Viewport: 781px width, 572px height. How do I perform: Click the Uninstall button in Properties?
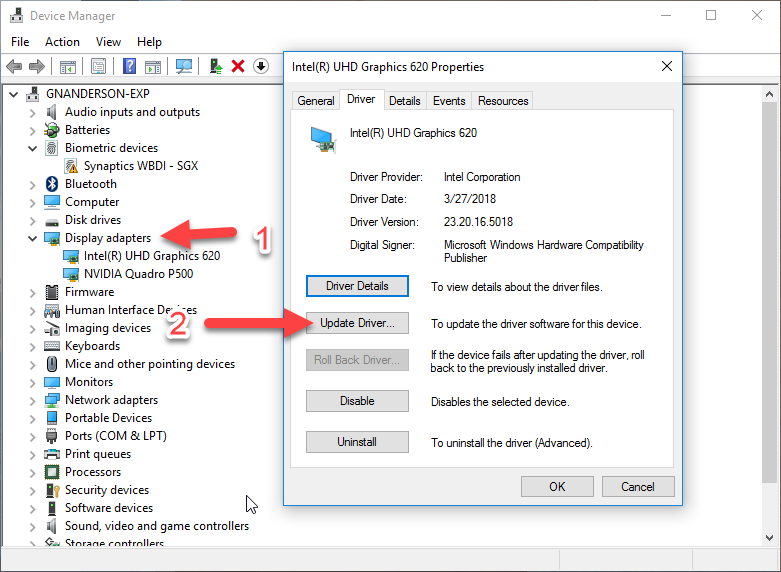tap(357, 442)
